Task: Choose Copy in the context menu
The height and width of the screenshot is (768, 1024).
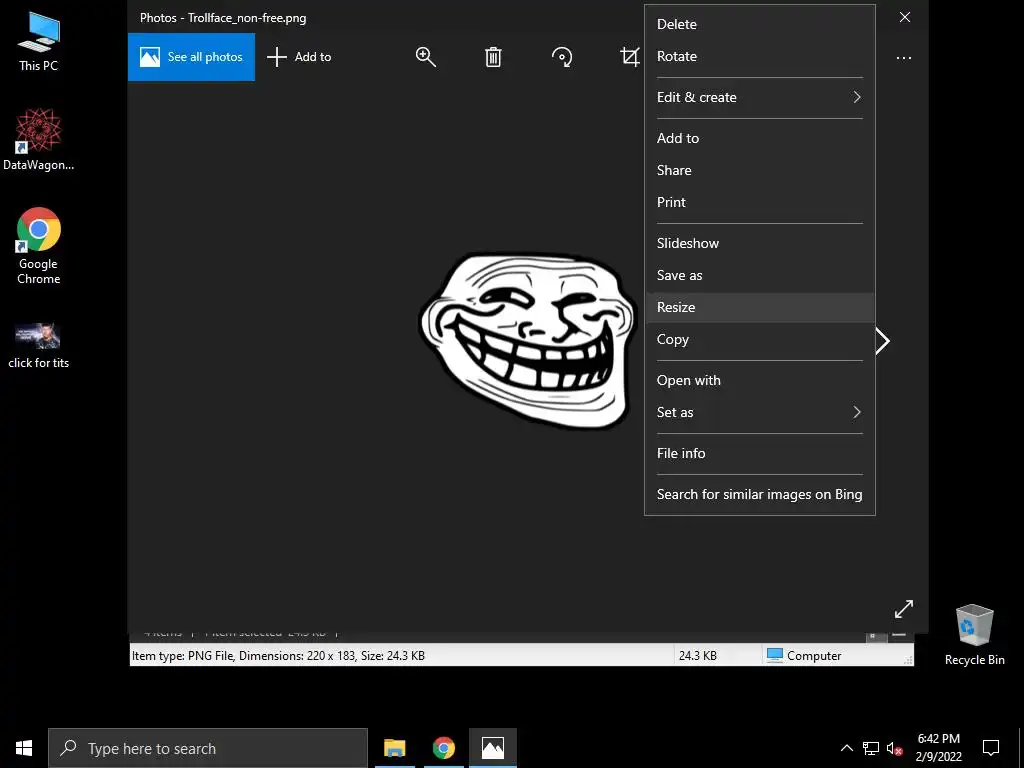Action: 760,339
